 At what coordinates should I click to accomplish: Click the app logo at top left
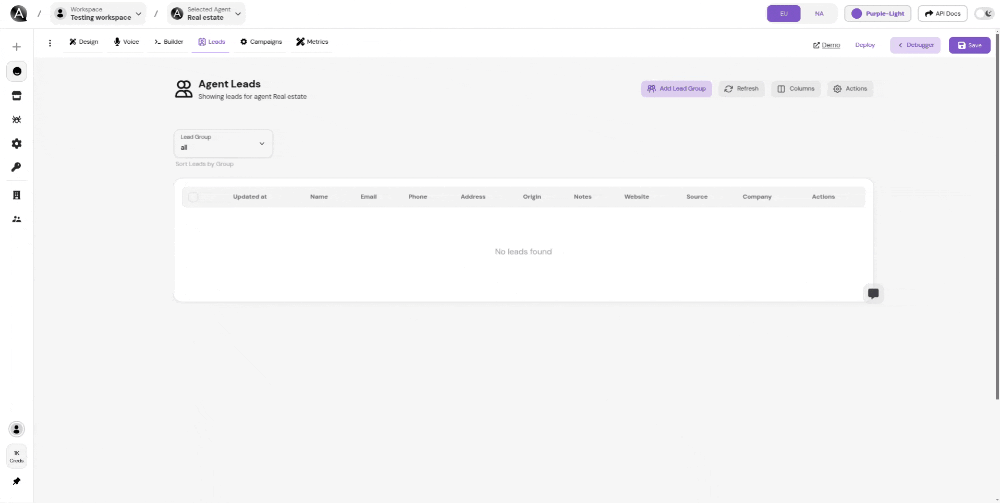tap(18, 13)
